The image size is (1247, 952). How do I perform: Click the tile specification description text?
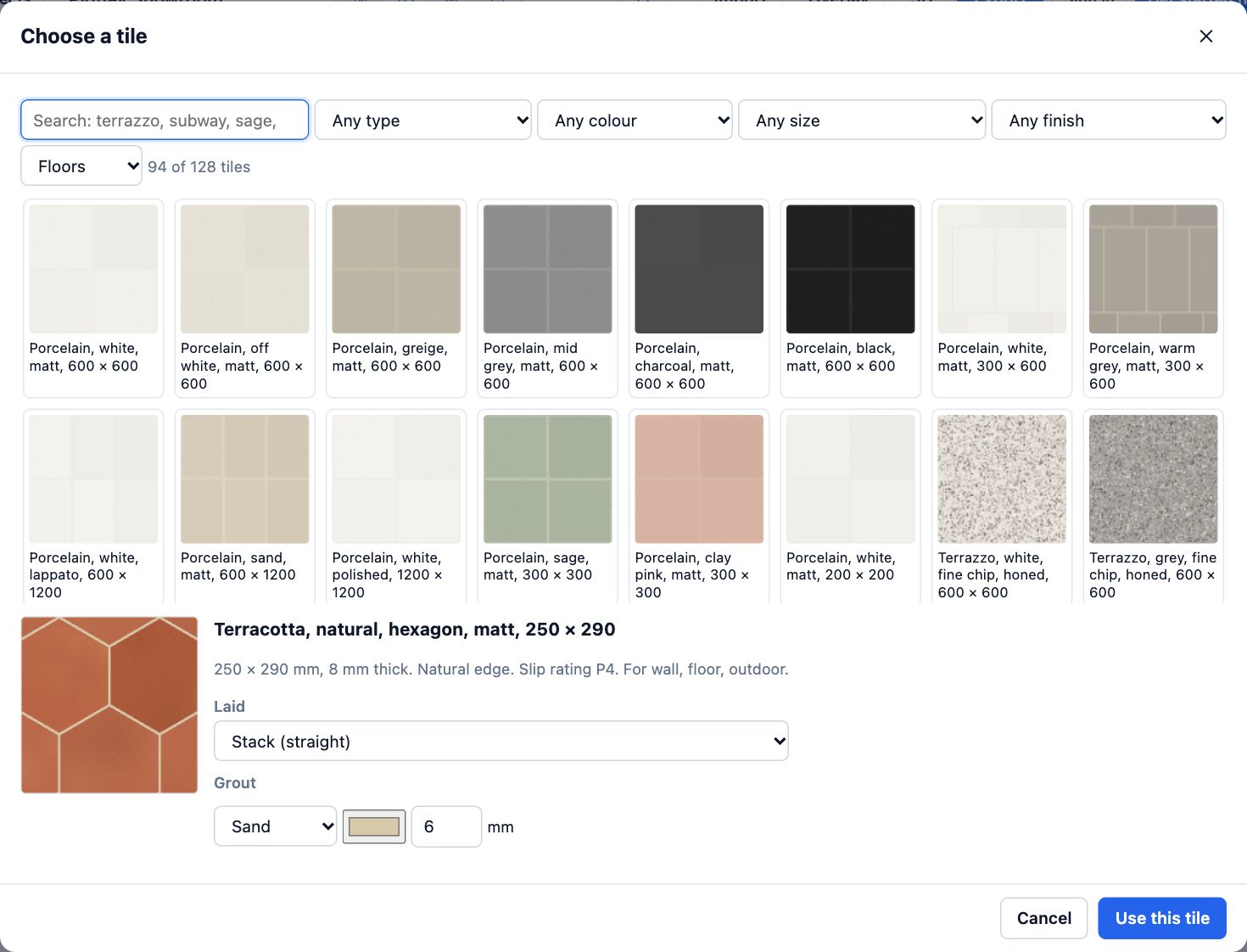click(501, 669)
